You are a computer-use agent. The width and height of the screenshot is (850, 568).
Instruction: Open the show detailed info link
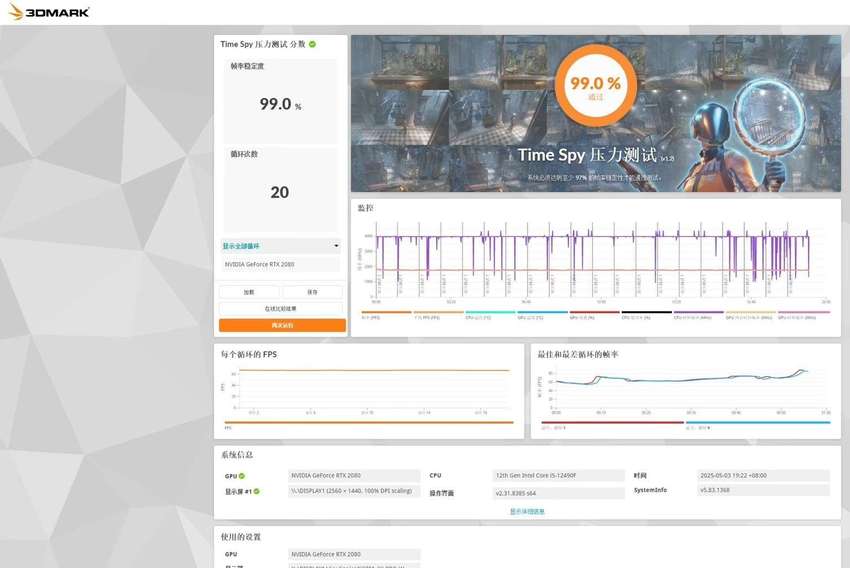coord(527,511)
